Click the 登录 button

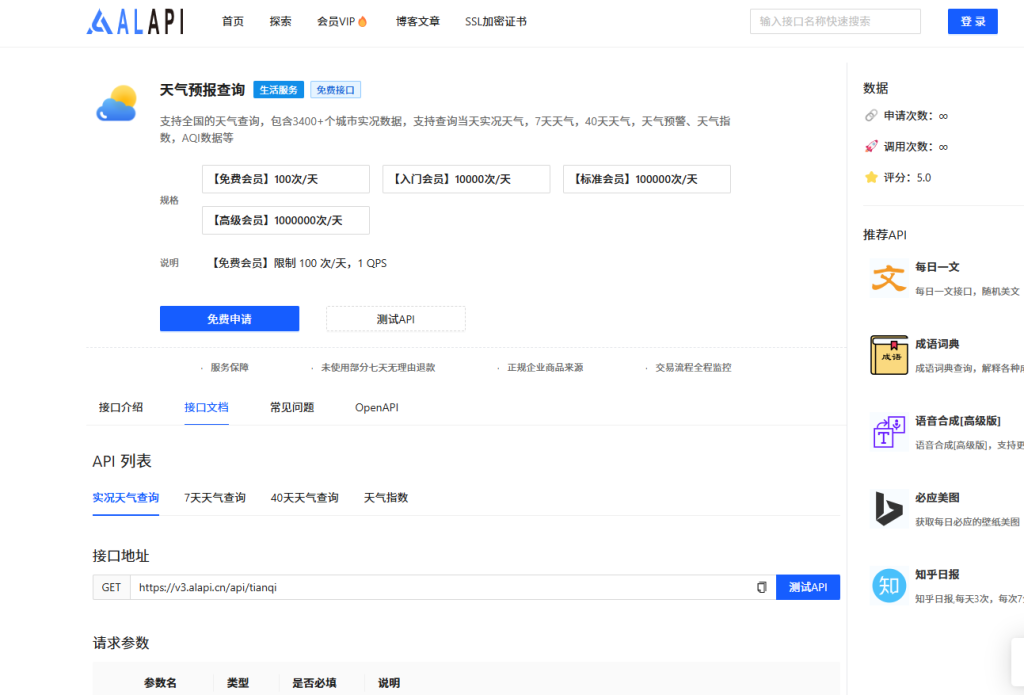(x=972, y=22)
